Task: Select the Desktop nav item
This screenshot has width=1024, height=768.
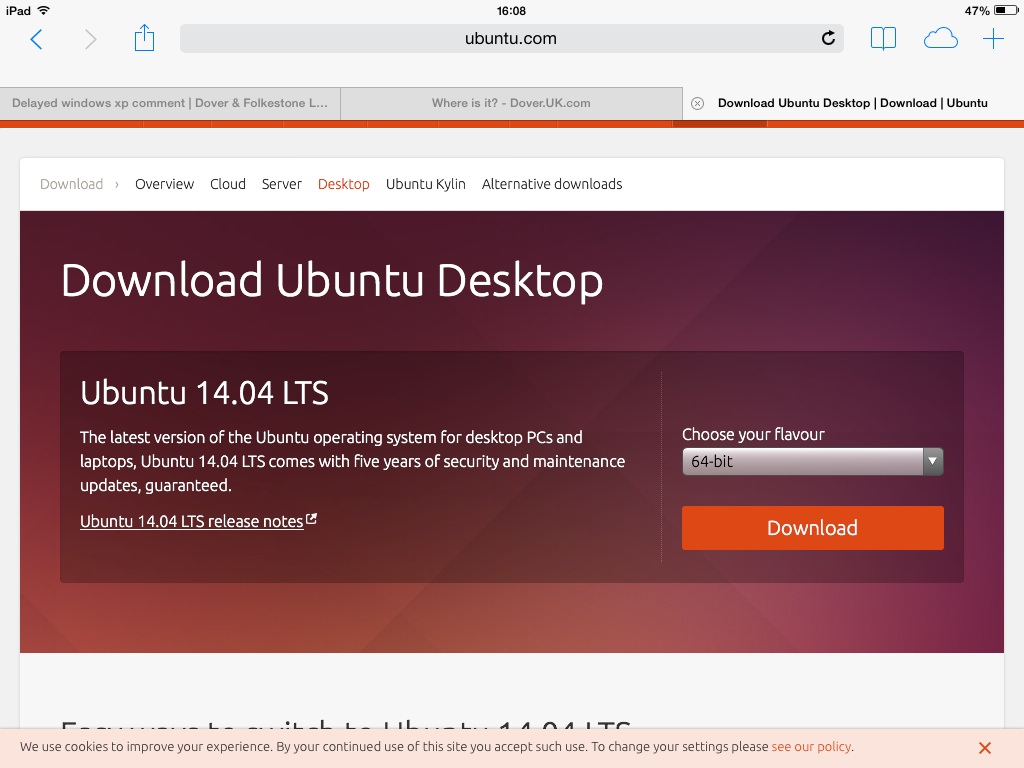Action: click(344, 184)
